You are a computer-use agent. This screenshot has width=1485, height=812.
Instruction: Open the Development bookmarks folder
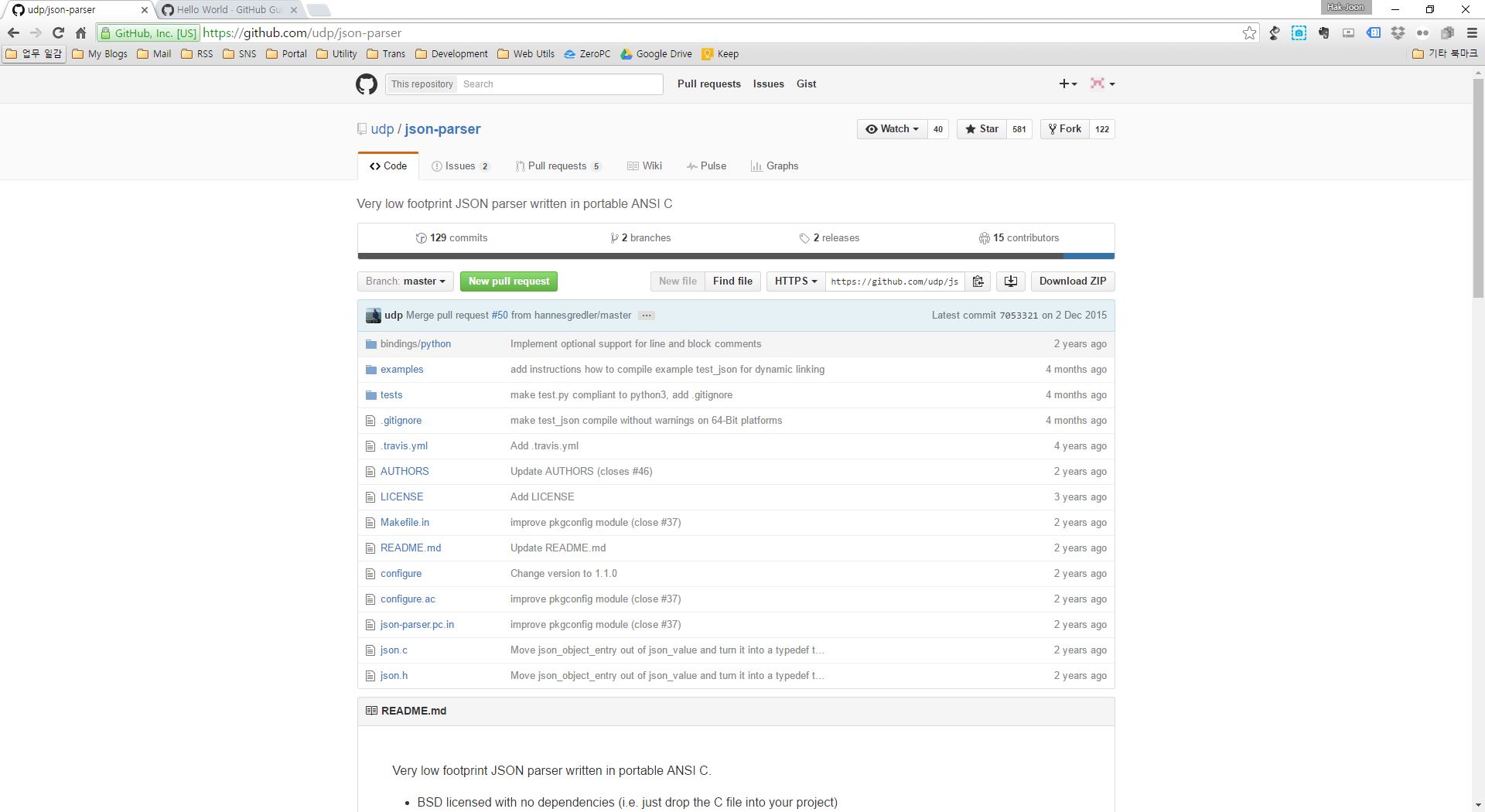click(452, 54)
